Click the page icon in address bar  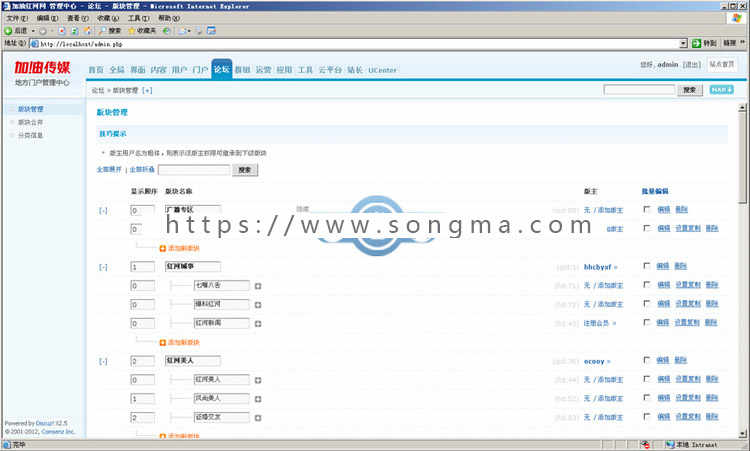pyautogui.click(x=34, y=44)
